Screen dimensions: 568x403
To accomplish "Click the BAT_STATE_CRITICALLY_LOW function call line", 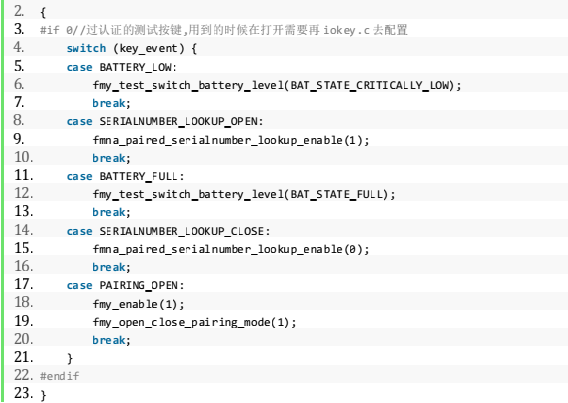I will [x=277, y=85].
